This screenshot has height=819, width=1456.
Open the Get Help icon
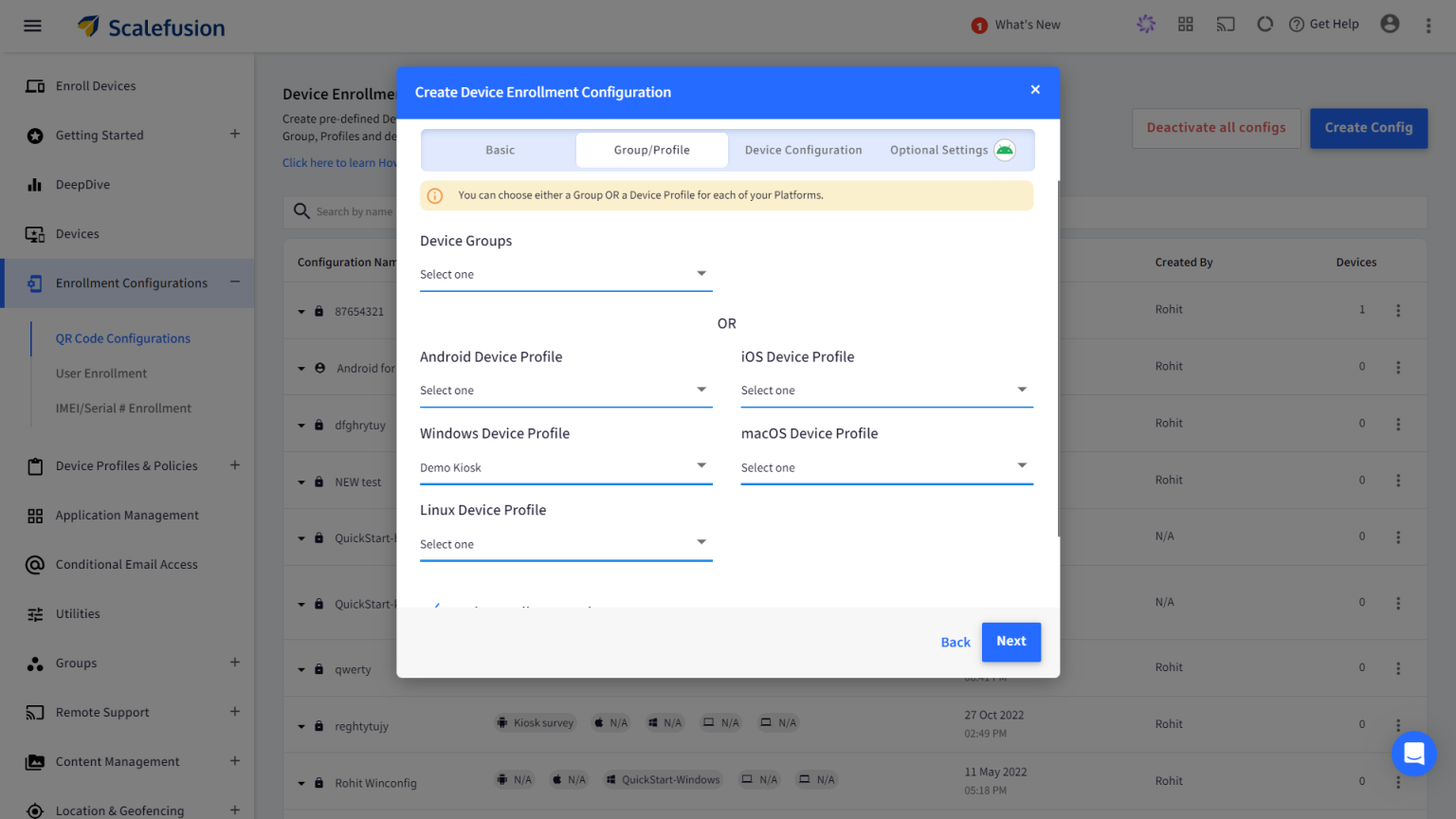tap(1298, 24)
